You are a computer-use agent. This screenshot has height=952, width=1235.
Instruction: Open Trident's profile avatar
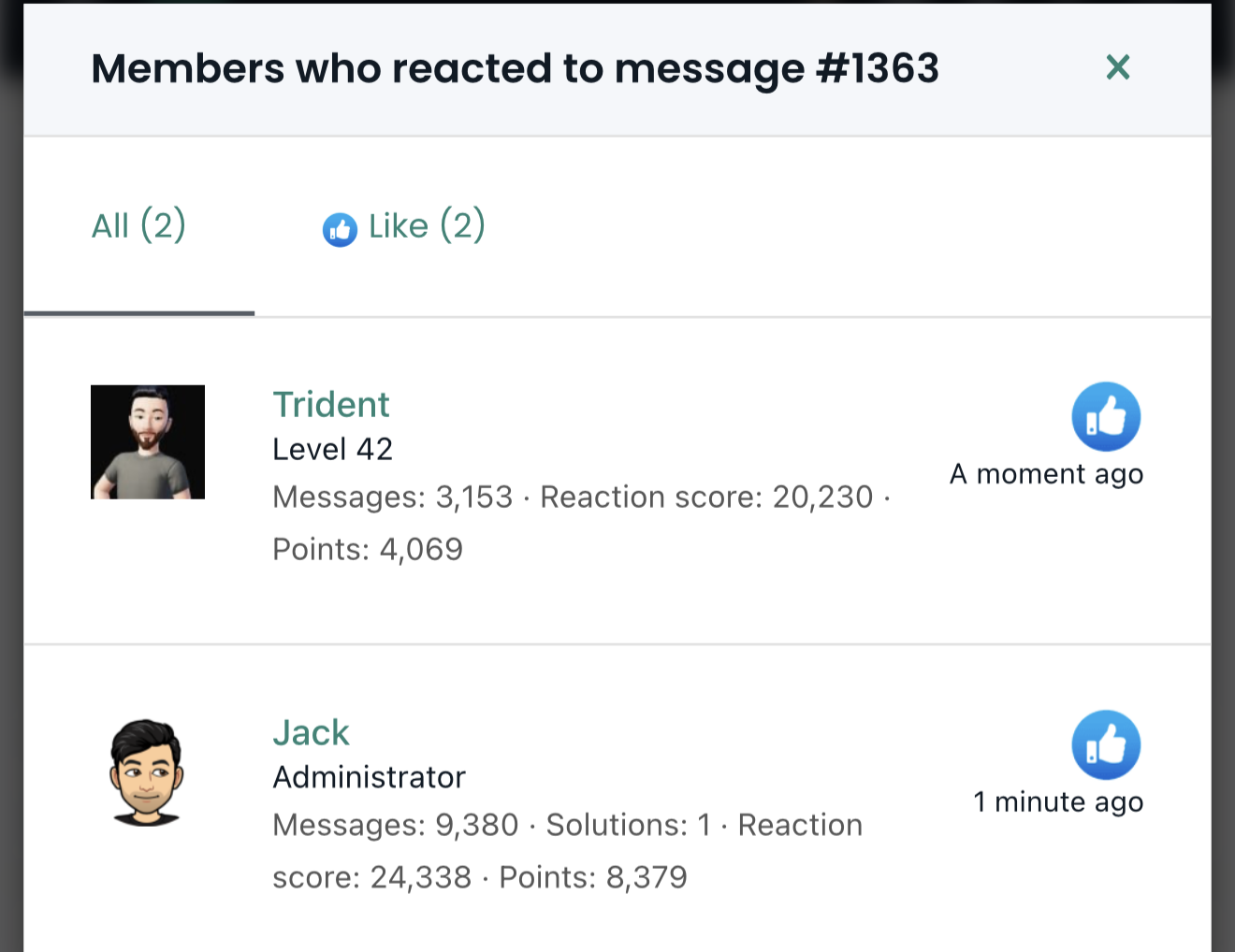(x=148, y=442)
